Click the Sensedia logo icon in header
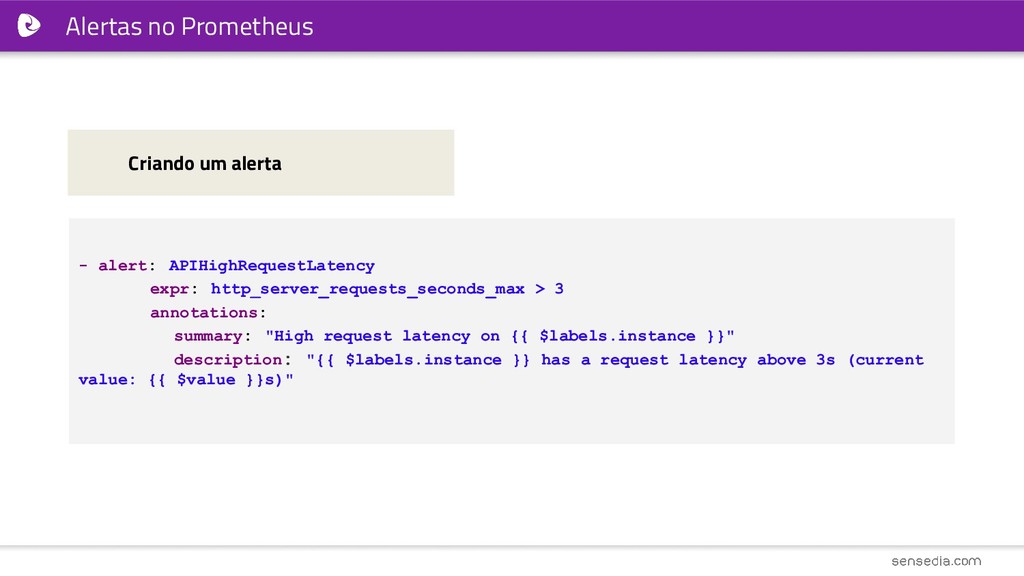 pyautogui.click(x=29, y=25)
